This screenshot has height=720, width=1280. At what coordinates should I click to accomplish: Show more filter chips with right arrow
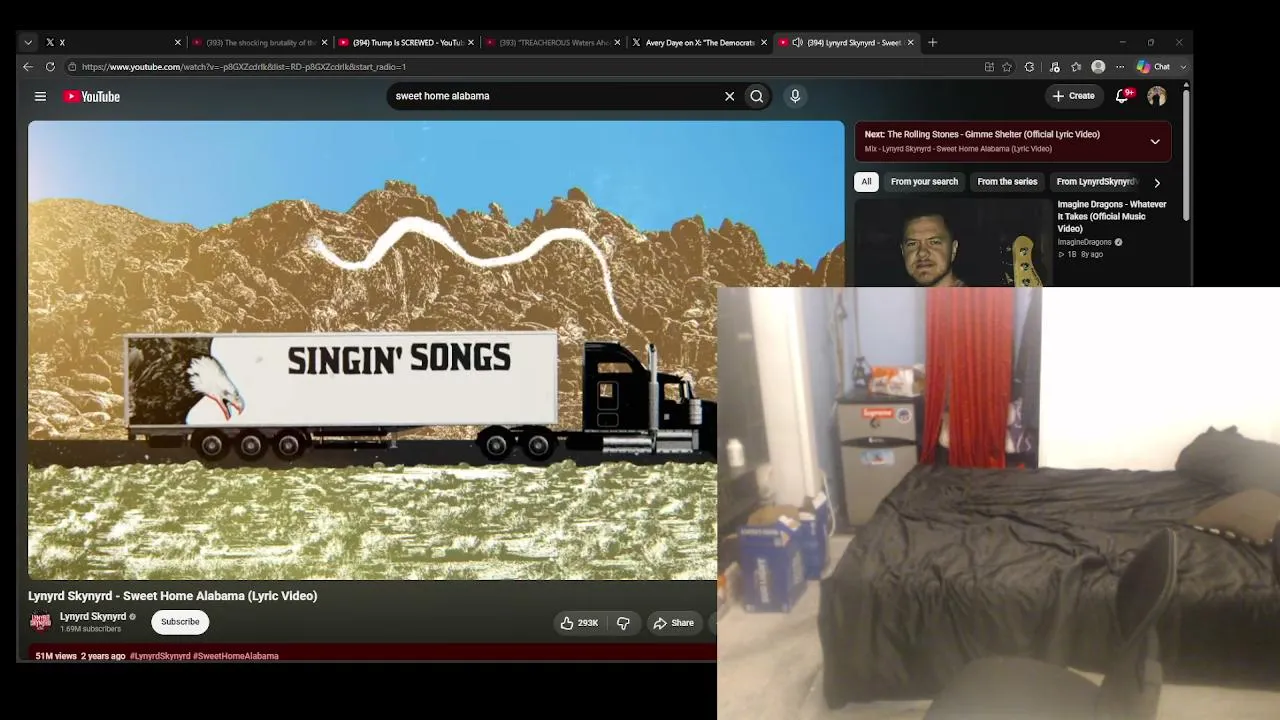1157,182
